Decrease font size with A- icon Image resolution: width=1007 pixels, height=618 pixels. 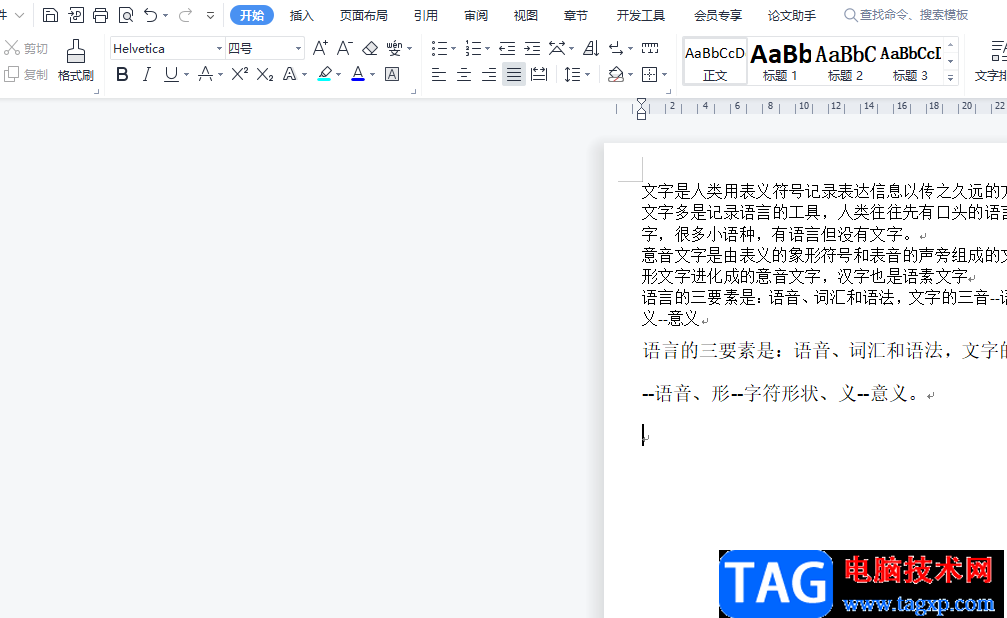pos(344,48)
